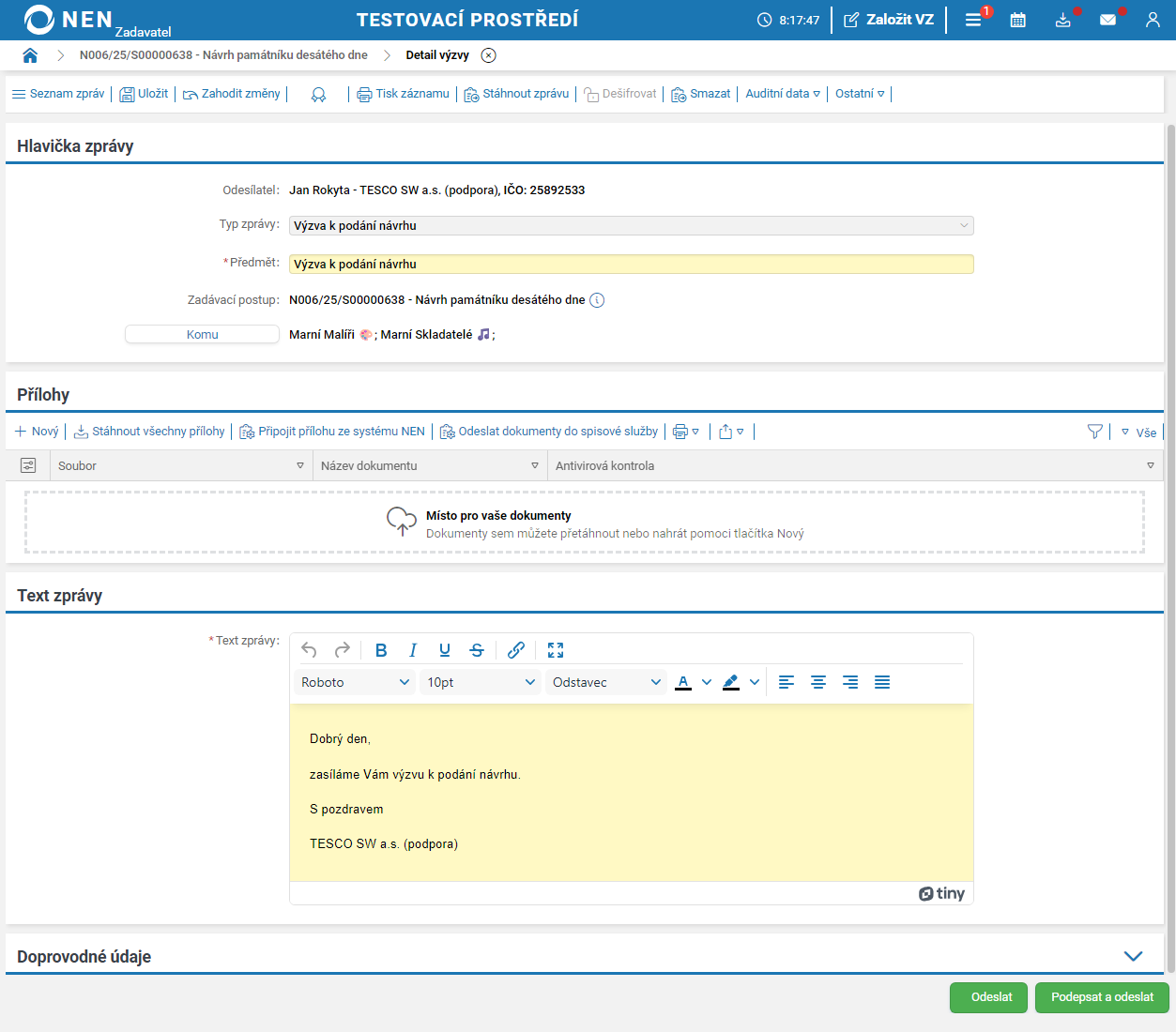
Task: Open the calendar icon in header
Action: coord(1017,20)
